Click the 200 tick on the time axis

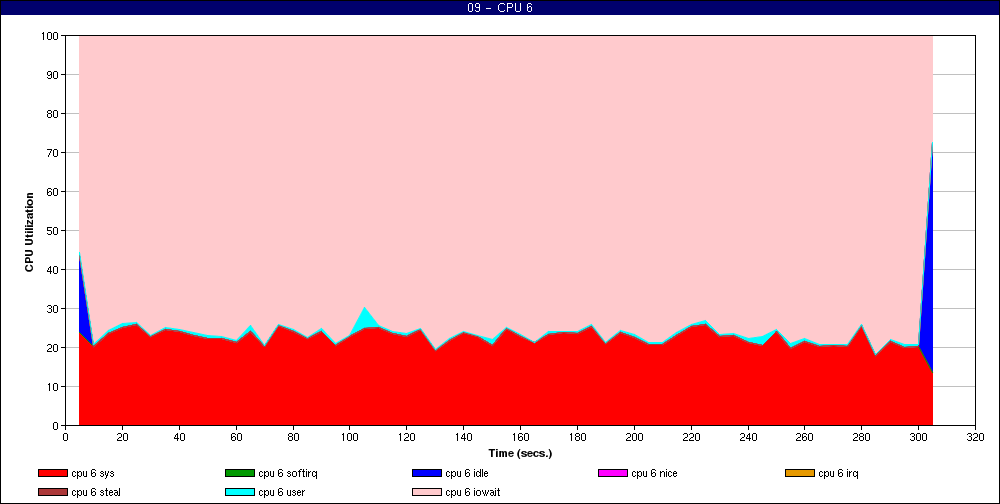tap(634, 437)
